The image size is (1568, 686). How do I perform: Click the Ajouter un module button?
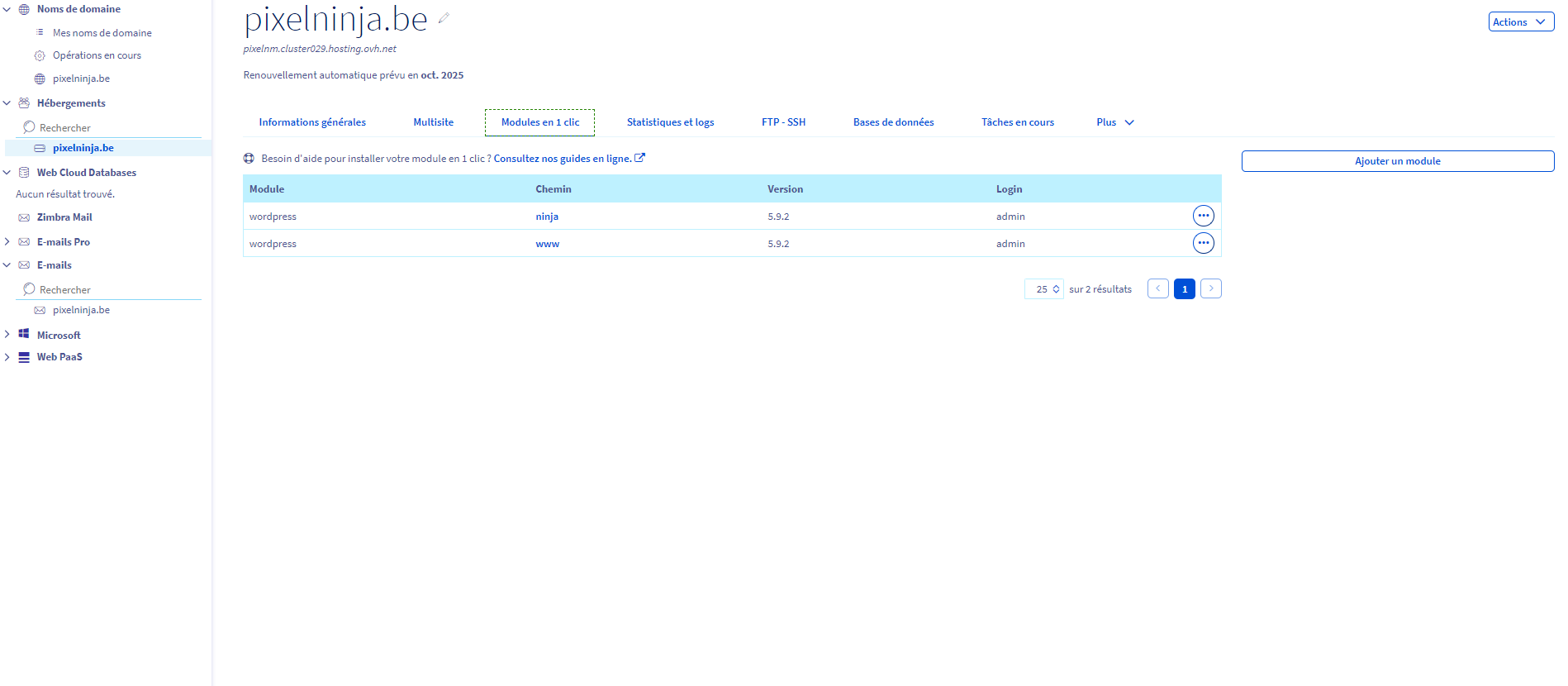point(1397,161)
